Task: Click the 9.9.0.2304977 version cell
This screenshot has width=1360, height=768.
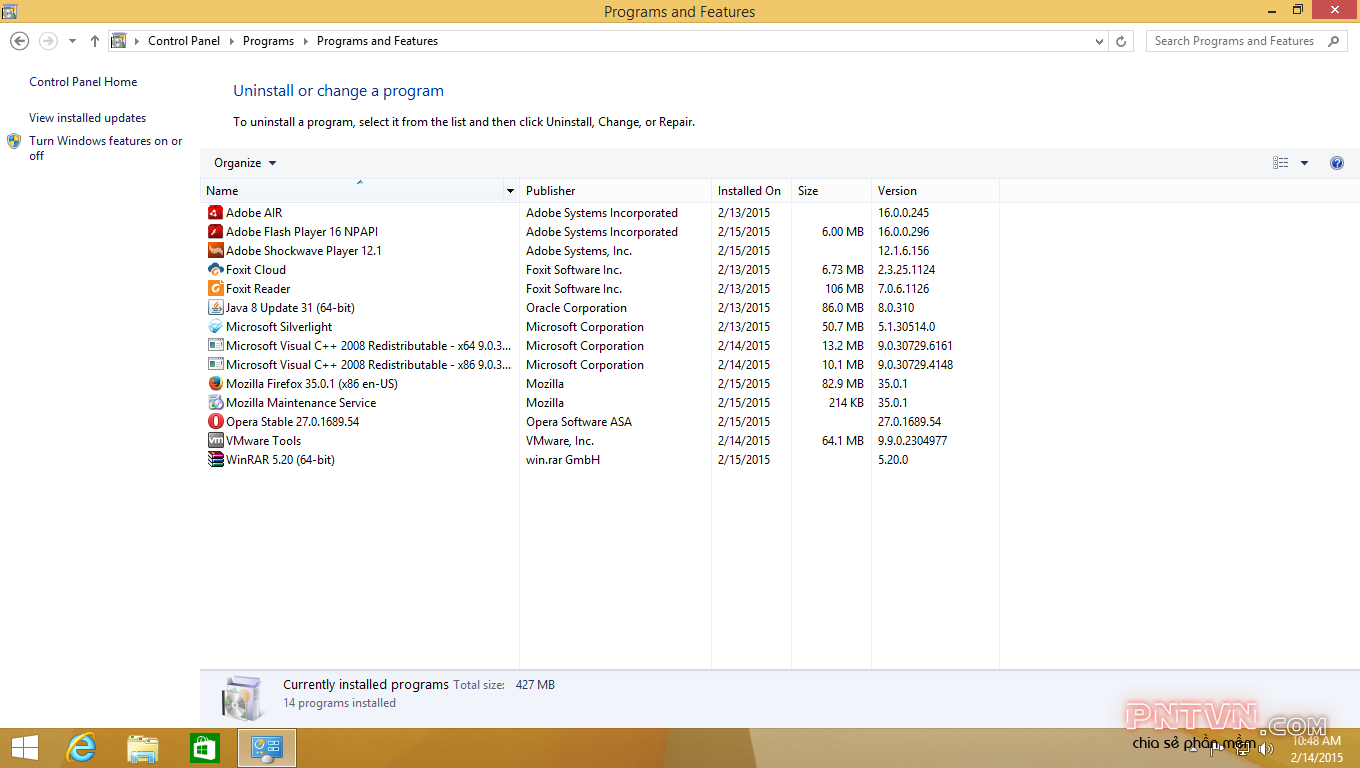Action: click(x=912, y=441)
